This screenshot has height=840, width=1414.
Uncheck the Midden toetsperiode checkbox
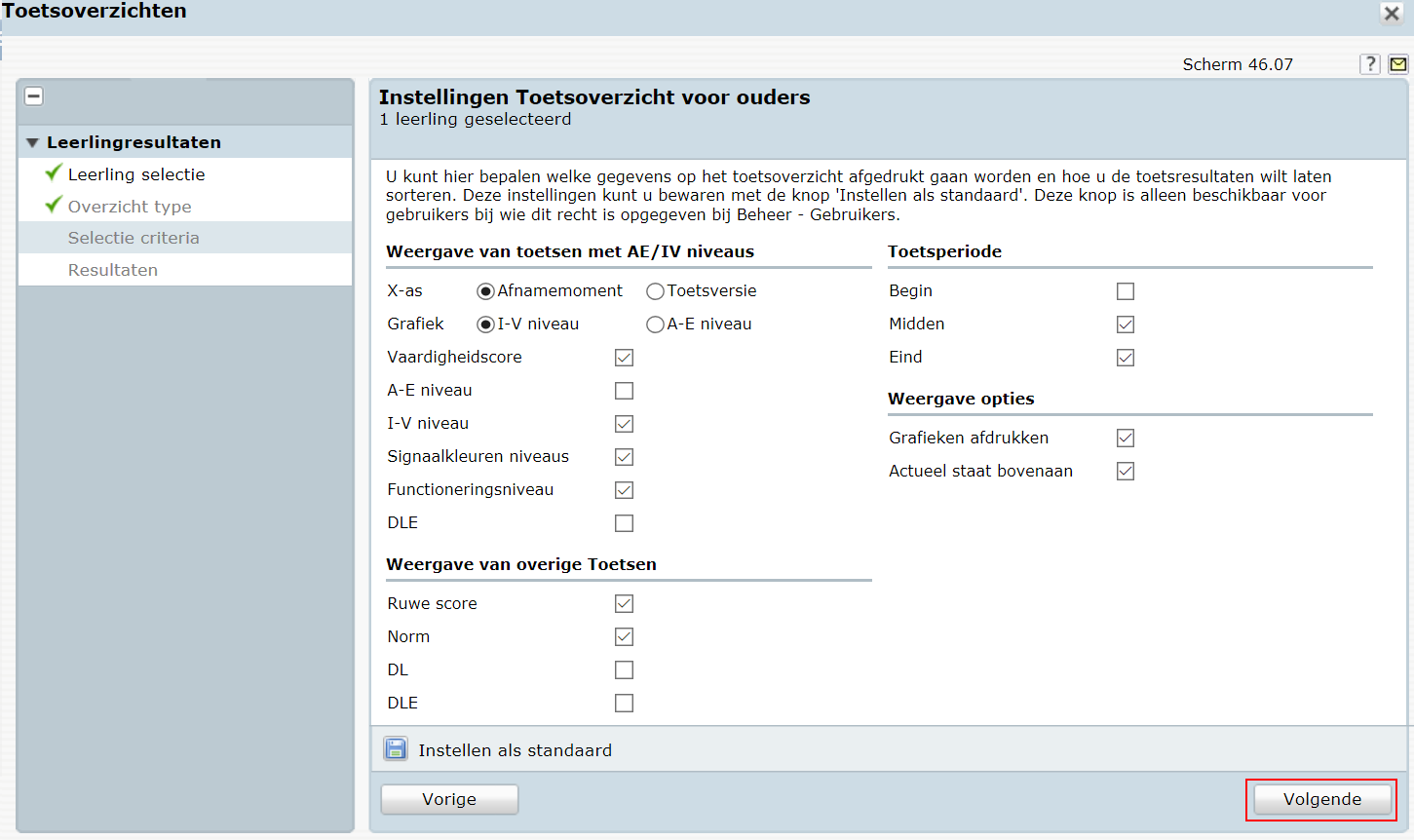click(1126, 325)
